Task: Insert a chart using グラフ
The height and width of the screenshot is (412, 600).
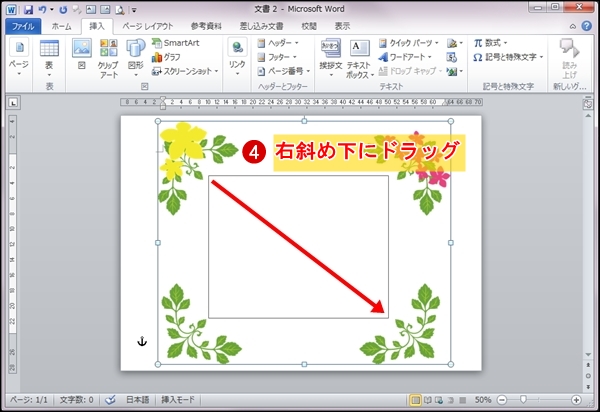Action: point(166,57)
